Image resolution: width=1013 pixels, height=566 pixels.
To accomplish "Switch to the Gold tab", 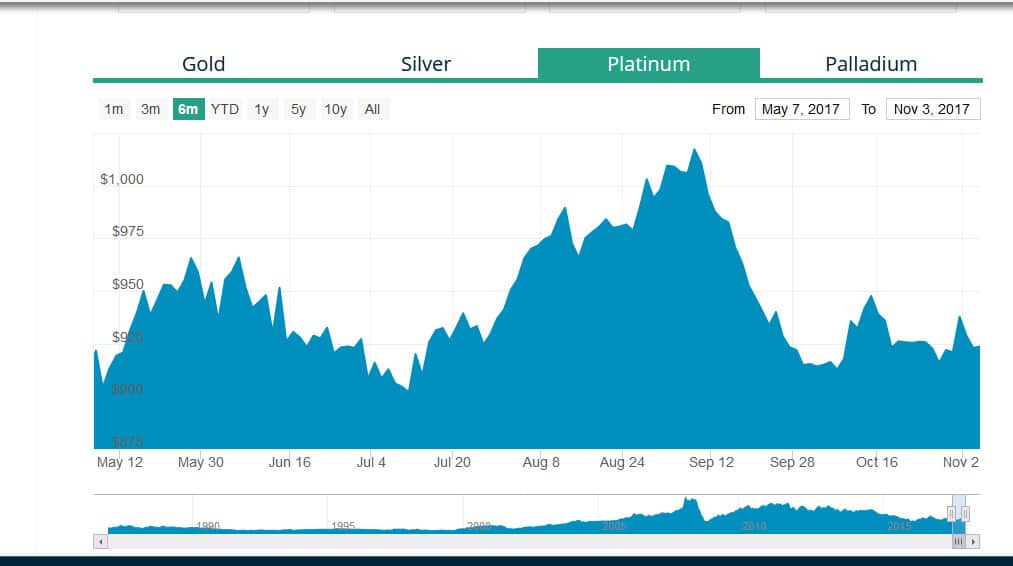I will [x=204, y=64].
